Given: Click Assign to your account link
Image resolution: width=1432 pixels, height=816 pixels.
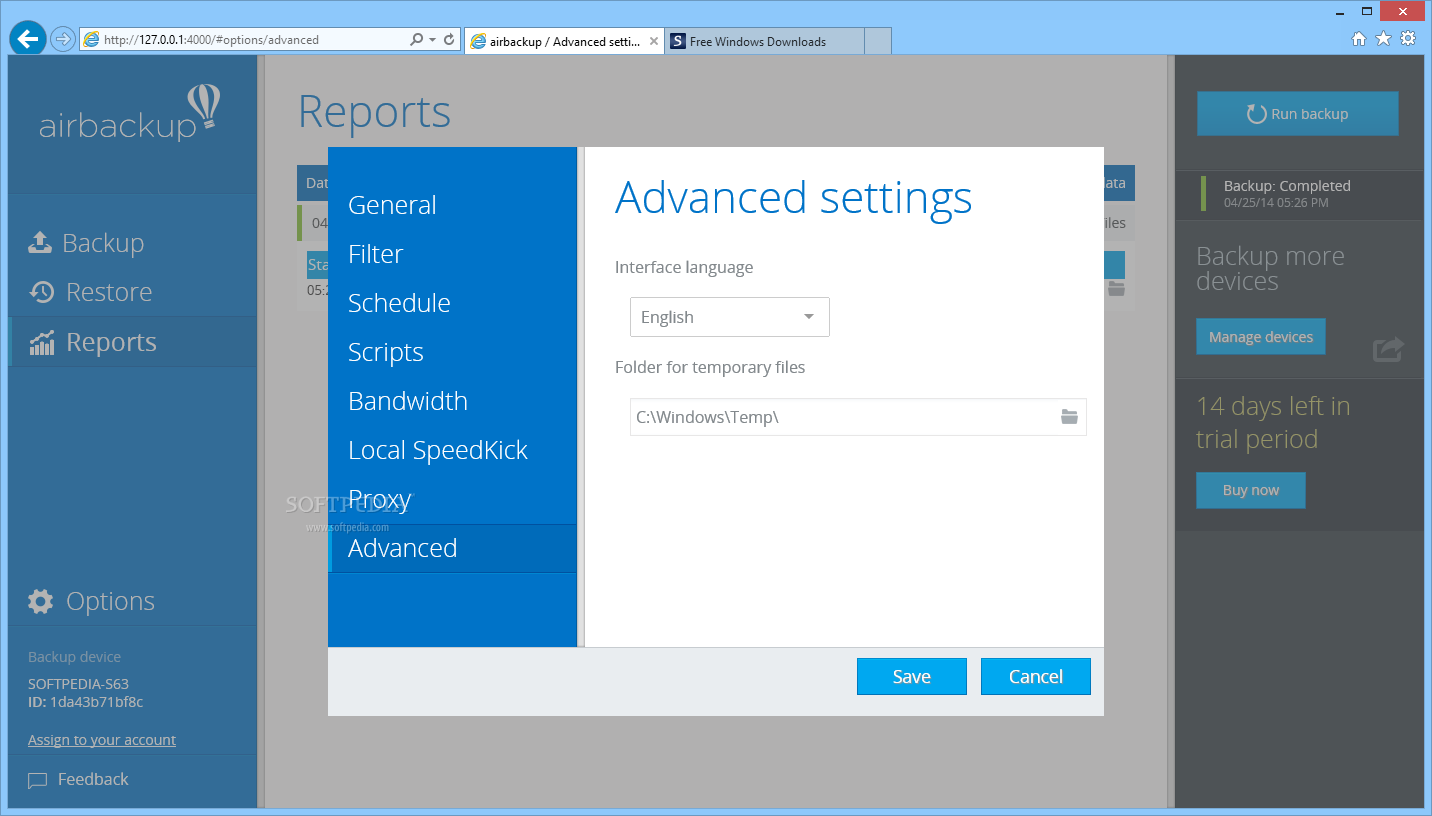Looking at the screenshot, I should (102, 740).
